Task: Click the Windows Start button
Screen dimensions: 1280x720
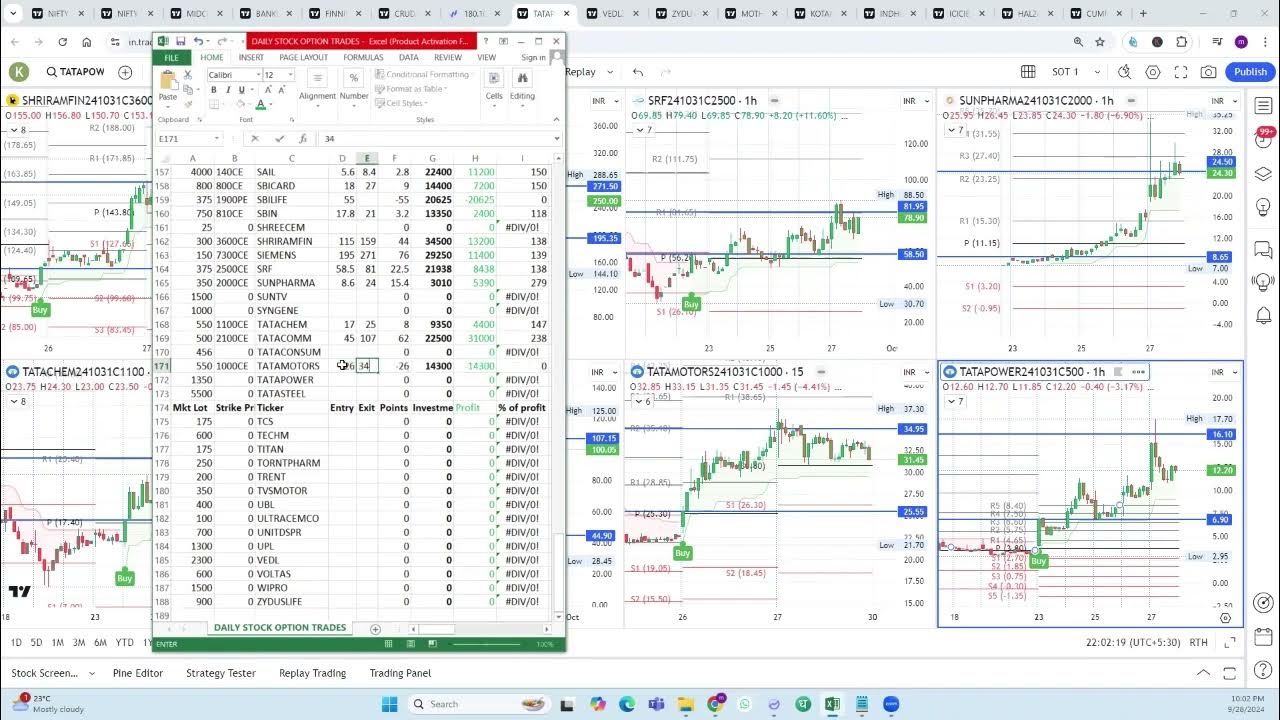Action: (389, 704)
